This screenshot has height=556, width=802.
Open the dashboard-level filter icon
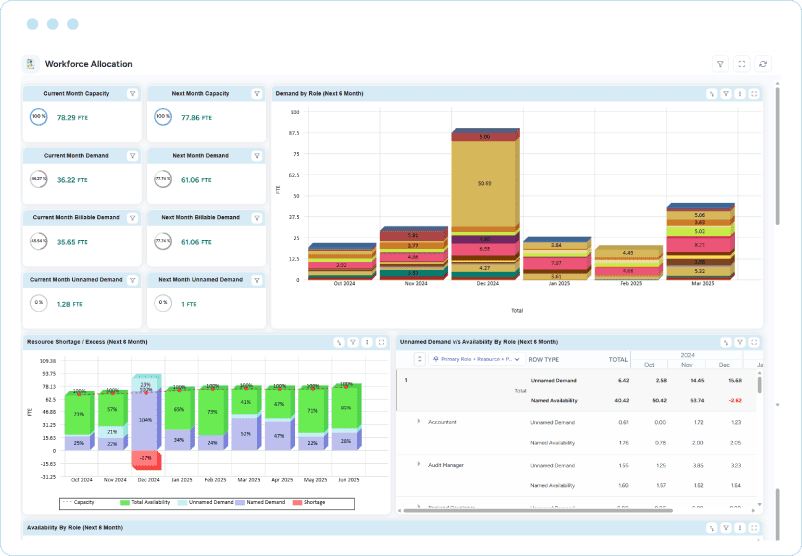(x=720, y=64)
